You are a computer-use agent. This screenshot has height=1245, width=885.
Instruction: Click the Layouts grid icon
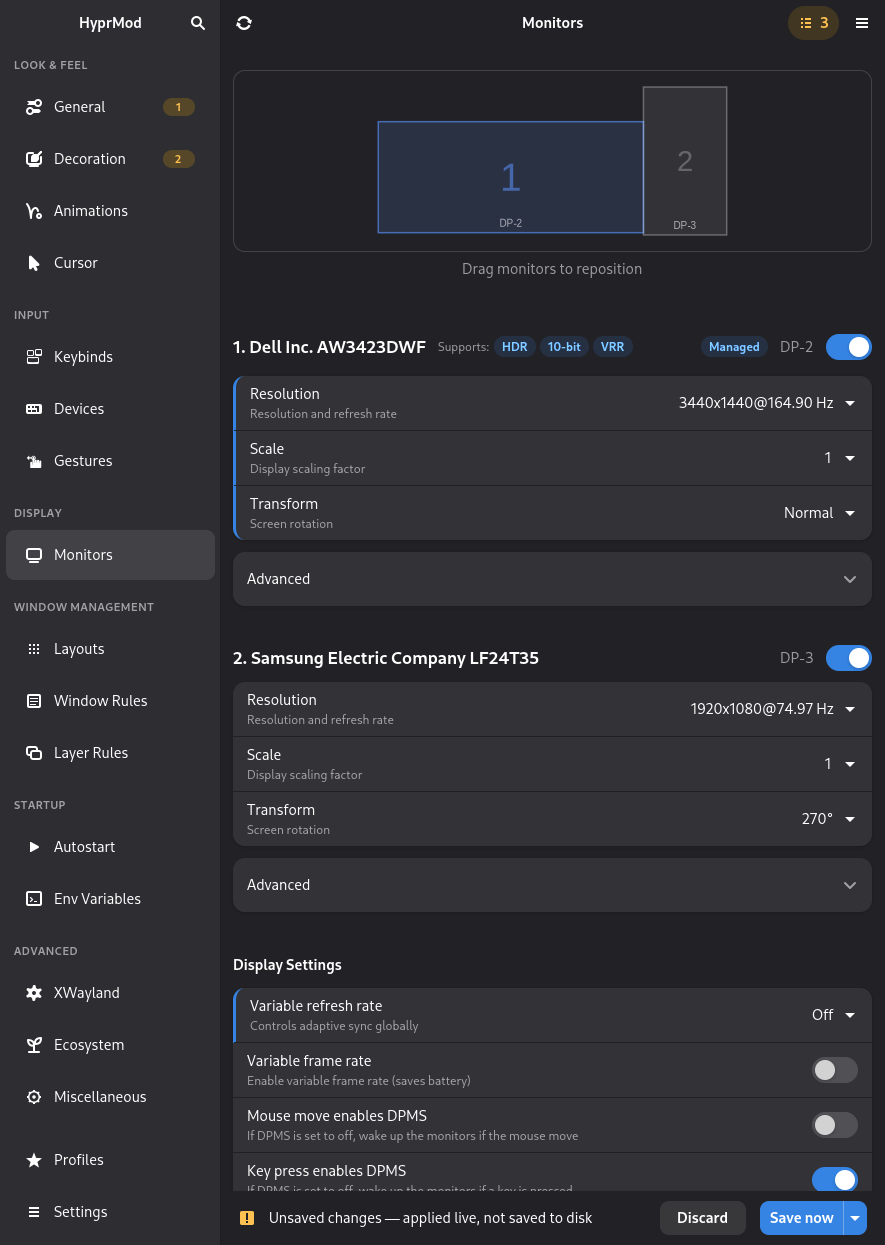coord(34,649)
